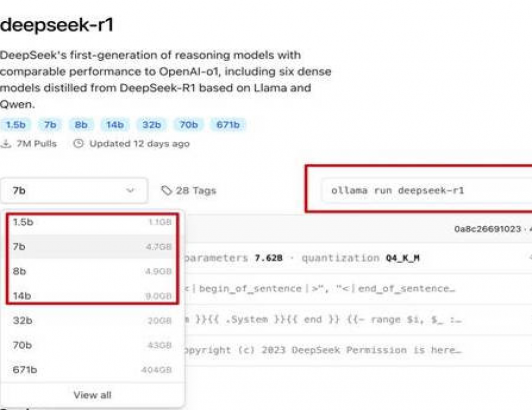Click the download icon beside 7M Pulls
The height and width of the screenshot is (410, 532).
tap(5, 144)
